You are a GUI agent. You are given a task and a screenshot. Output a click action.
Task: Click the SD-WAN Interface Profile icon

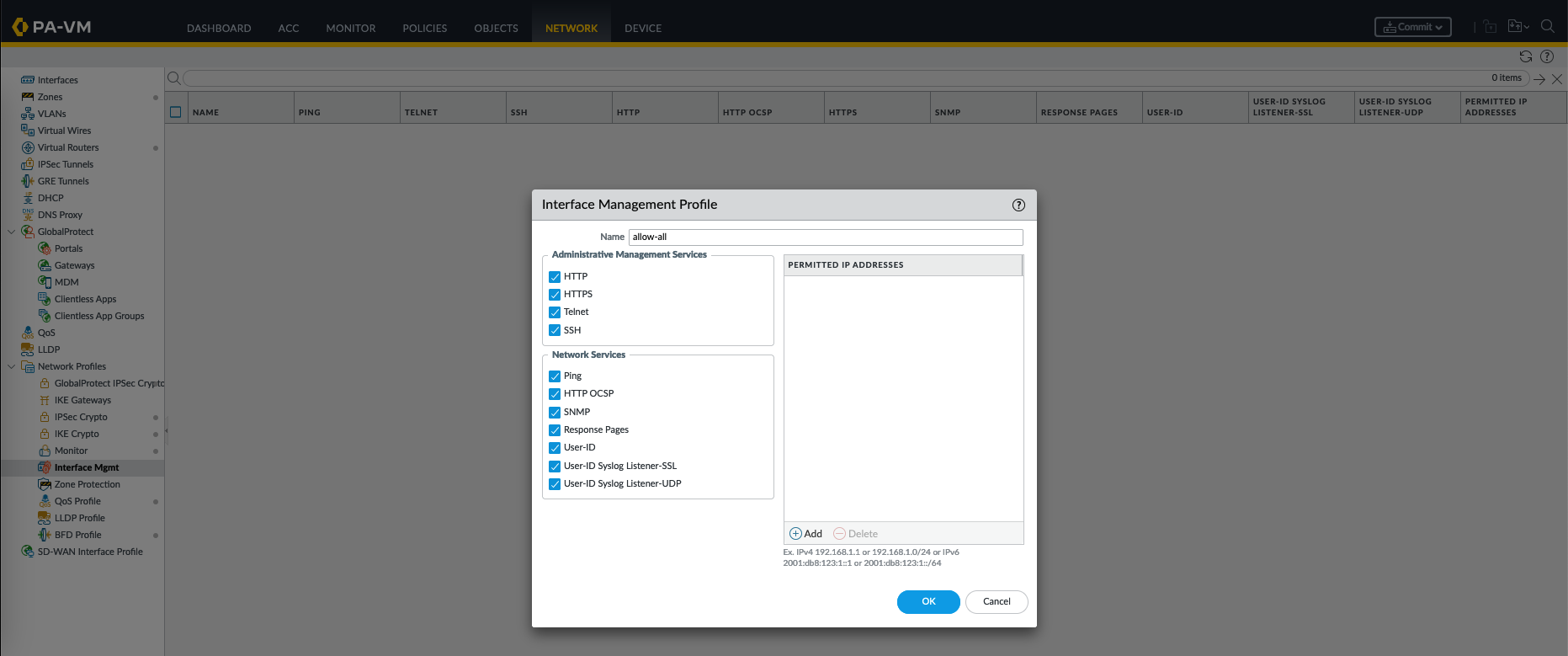(x=28, y=552)
